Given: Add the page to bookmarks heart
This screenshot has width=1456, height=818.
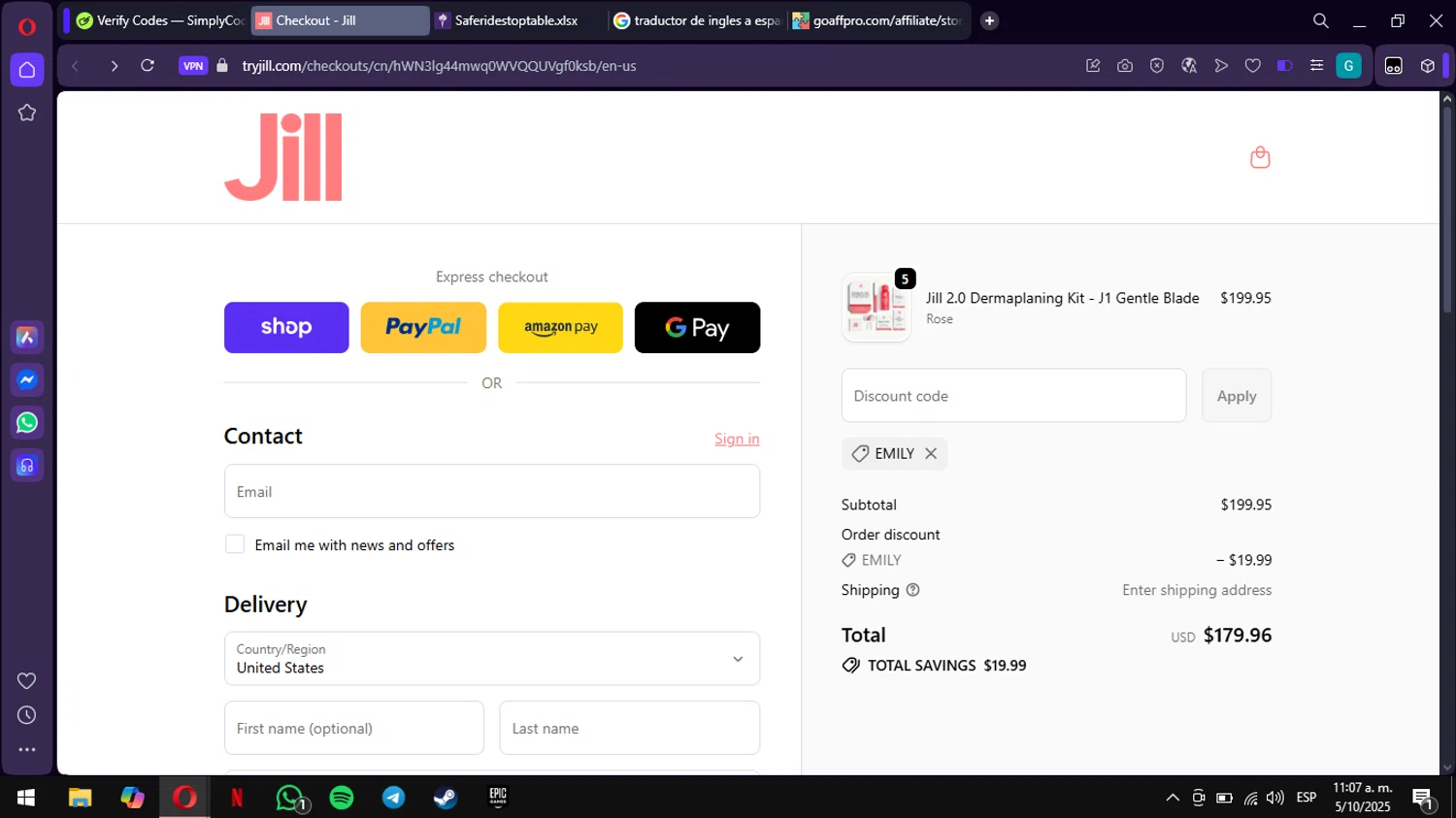Looking at the screenshot, I should pos(1253,66).
